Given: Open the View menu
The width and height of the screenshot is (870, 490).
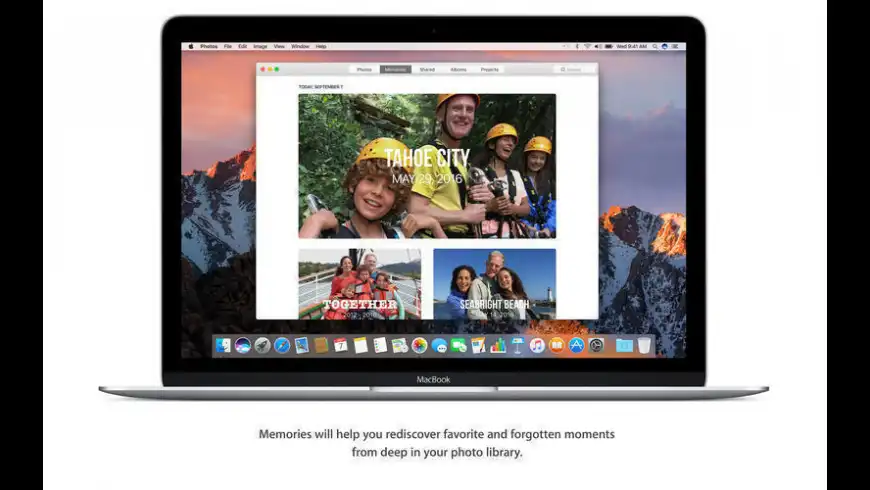Looking at the screenshot, I should click(x=279, y=47).
